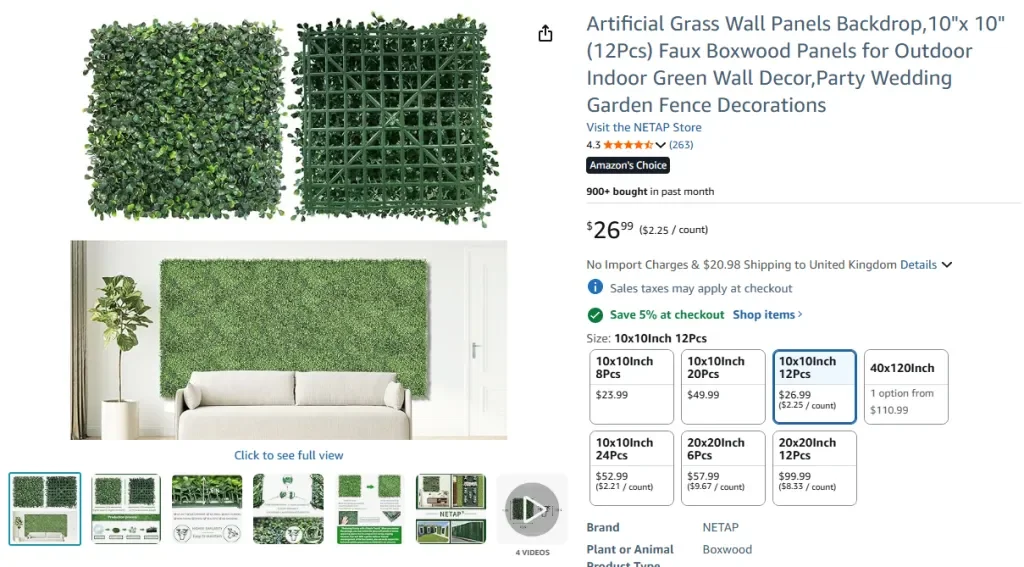Visit the NETAP Store link
Screen dimensions: 1024x567
click(x=644, y=127)
